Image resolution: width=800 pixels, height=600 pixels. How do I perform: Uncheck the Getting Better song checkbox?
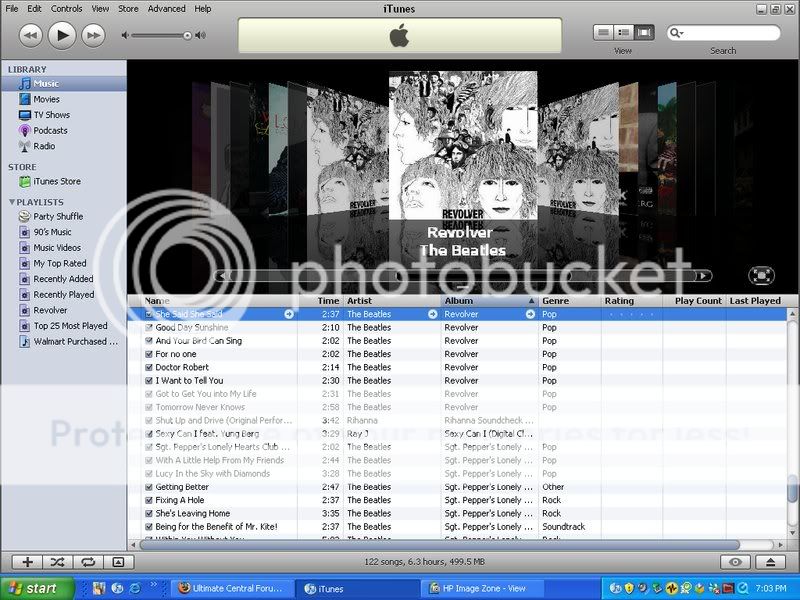149,487
